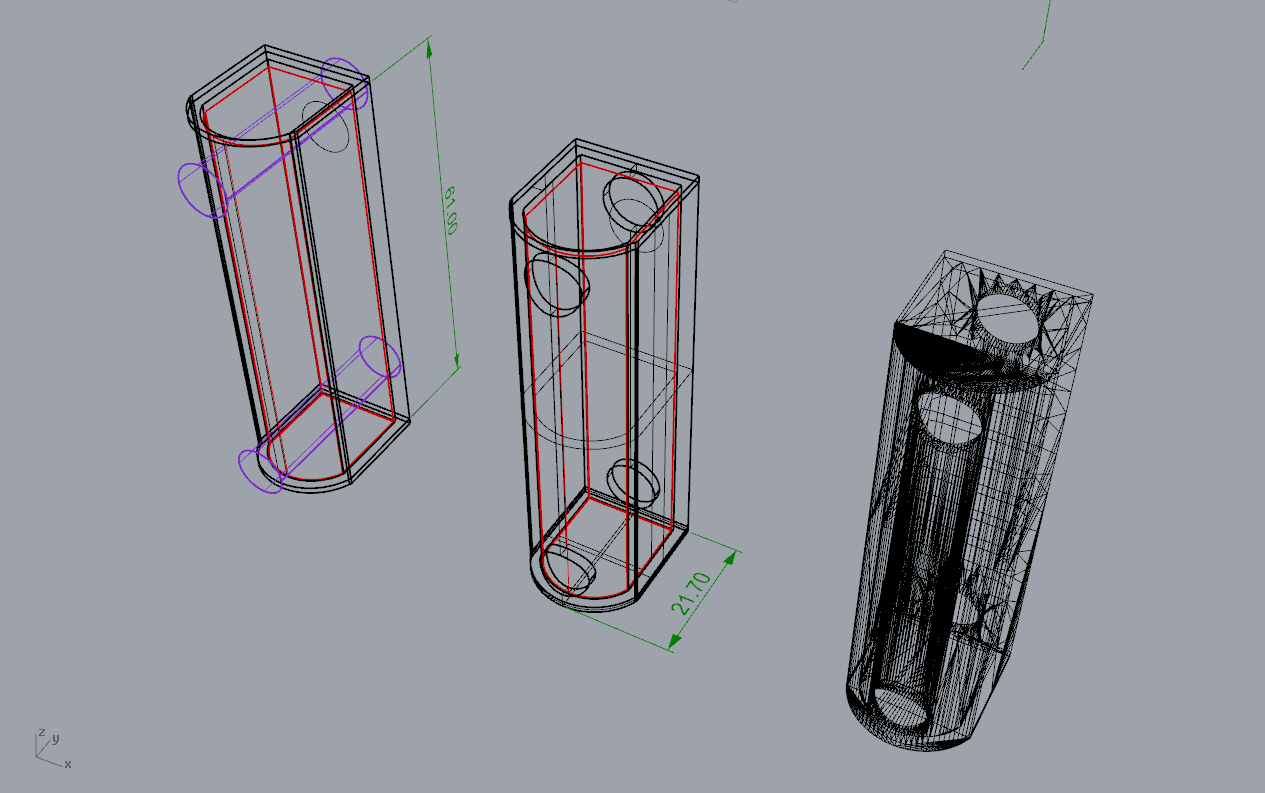Select the green polyline in top-right corner

pyautogui.click(x=1039, y=34)
